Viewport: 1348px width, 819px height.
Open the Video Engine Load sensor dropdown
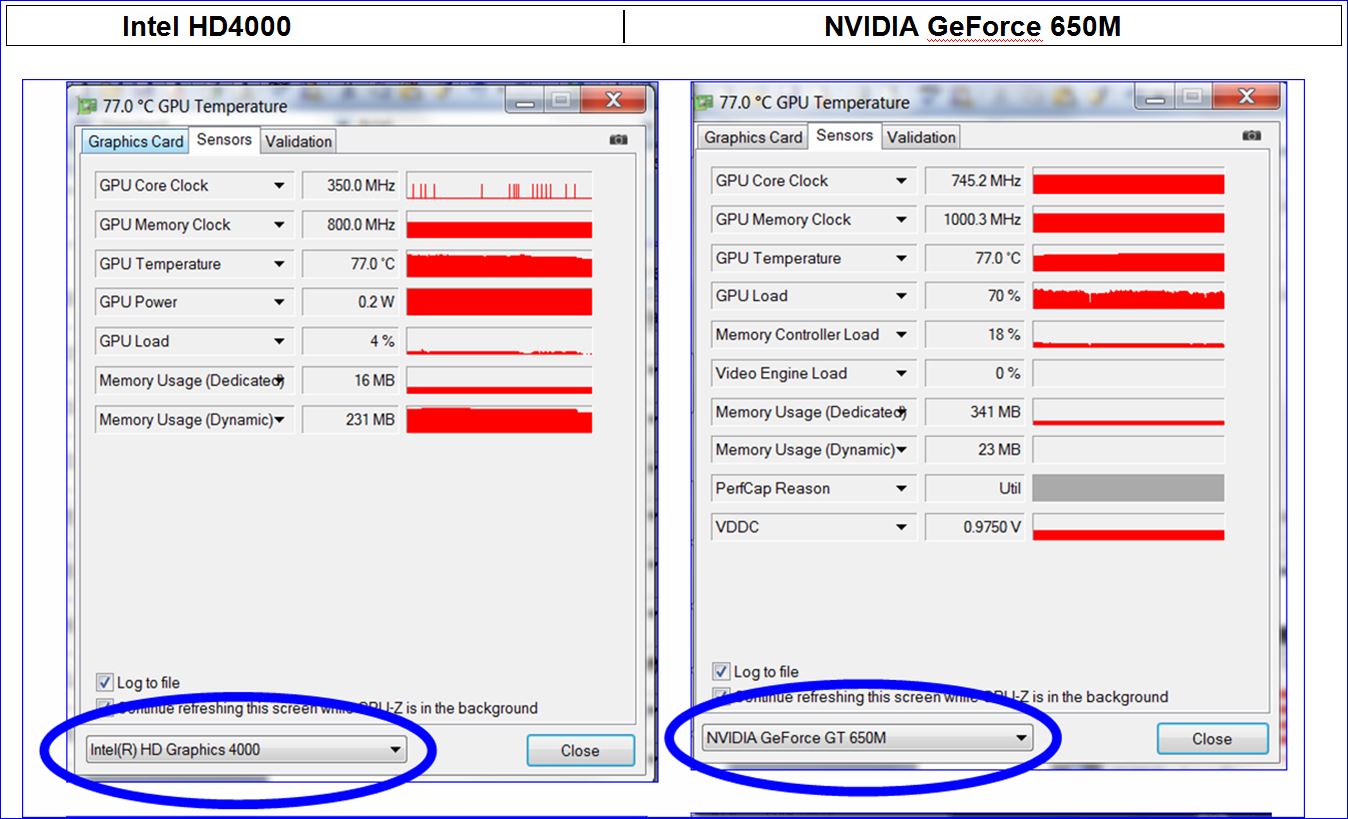901,373
